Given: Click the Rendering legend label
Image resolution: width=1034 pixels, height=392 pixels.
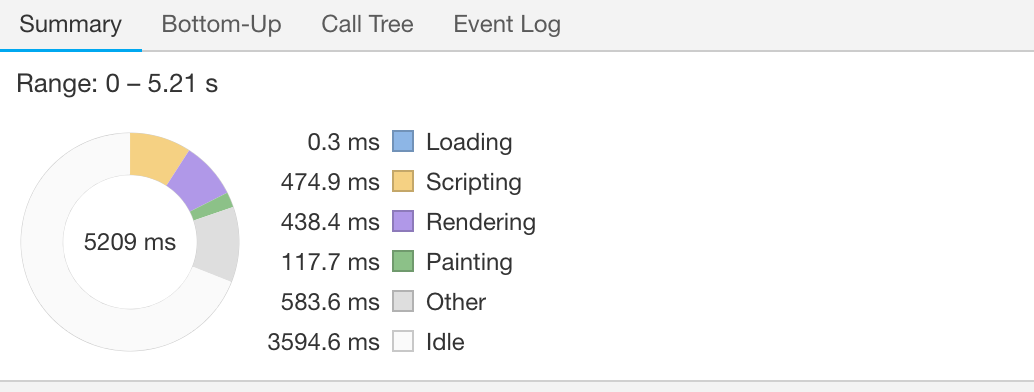Looking at the screenshot, I should click(x=481, y=222).
